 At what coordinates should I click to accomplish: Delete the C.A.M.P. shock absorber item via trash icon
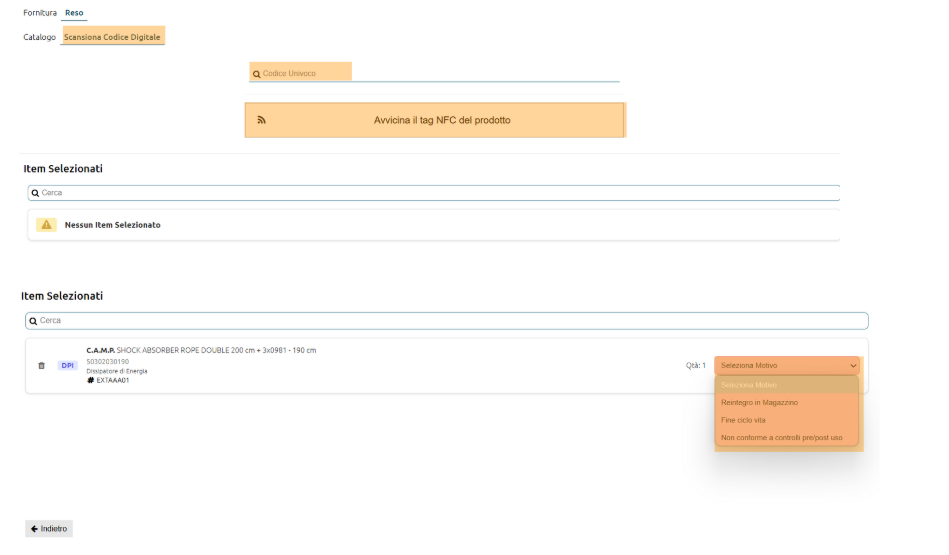tap(41, 366)
